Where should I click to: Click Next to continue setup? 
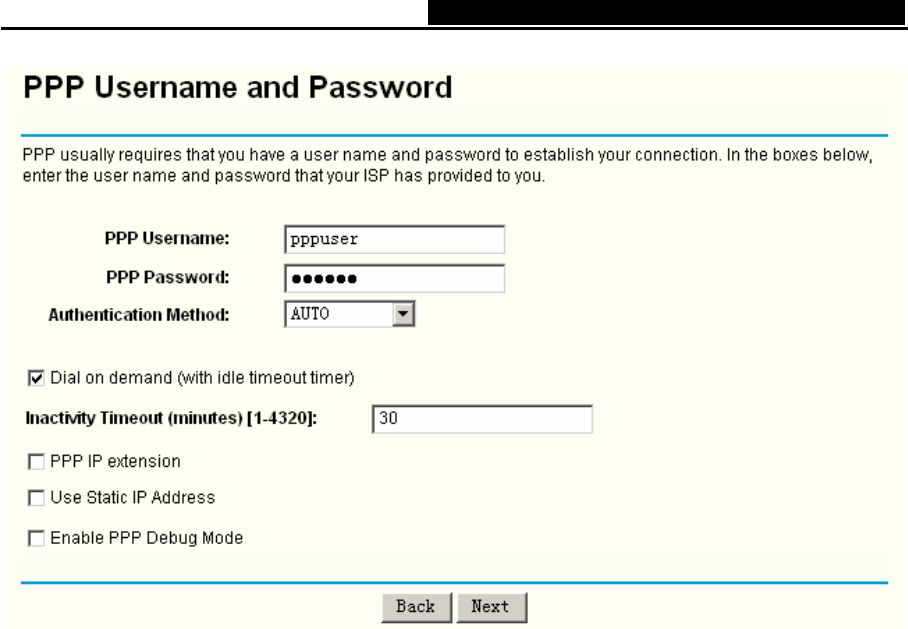tap(492, 607)
